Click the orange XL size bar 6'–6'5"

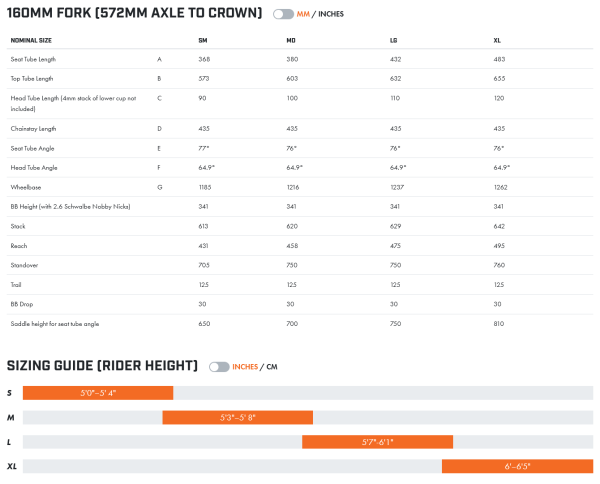517,466
